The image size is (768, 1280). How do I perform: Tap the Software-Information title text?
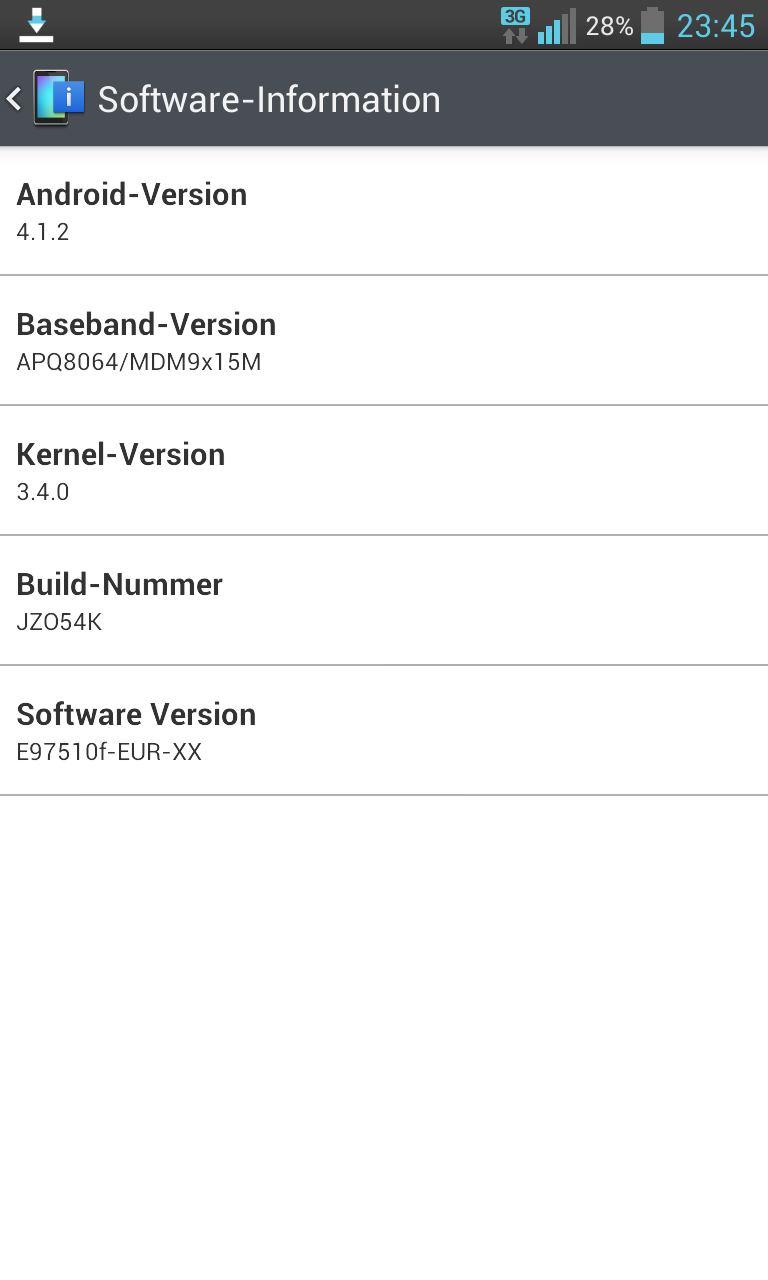tap(269, 99)
